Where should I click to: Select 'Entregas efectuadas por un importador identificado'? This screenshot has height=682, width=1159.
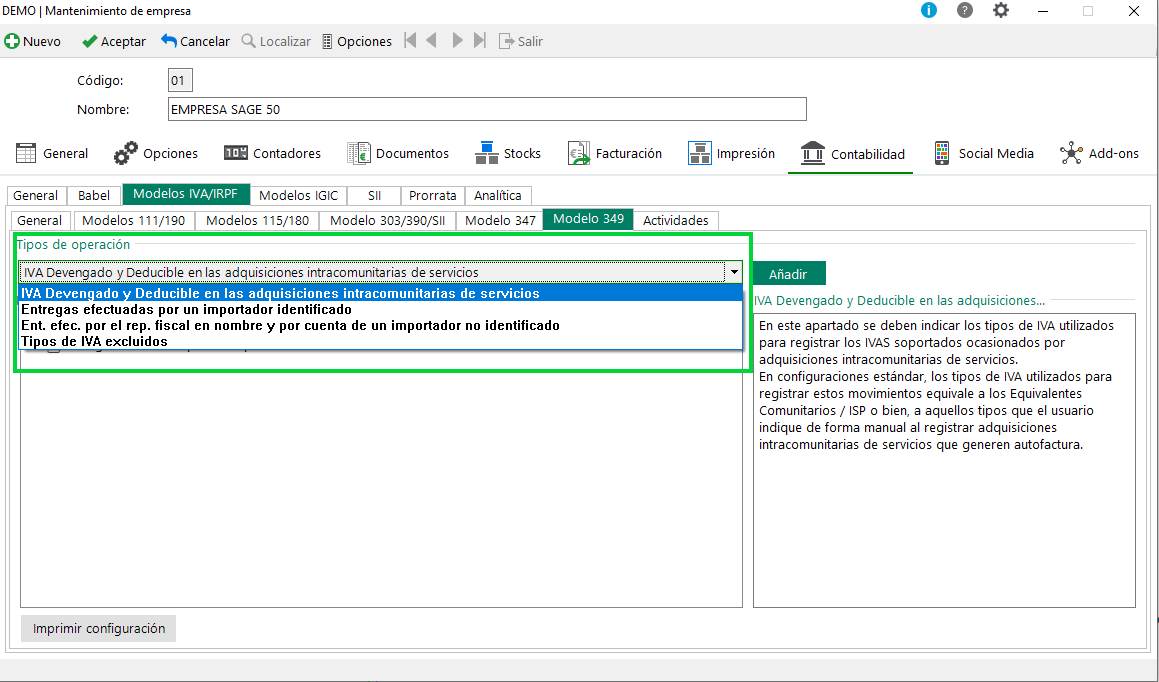pos(186,310)
